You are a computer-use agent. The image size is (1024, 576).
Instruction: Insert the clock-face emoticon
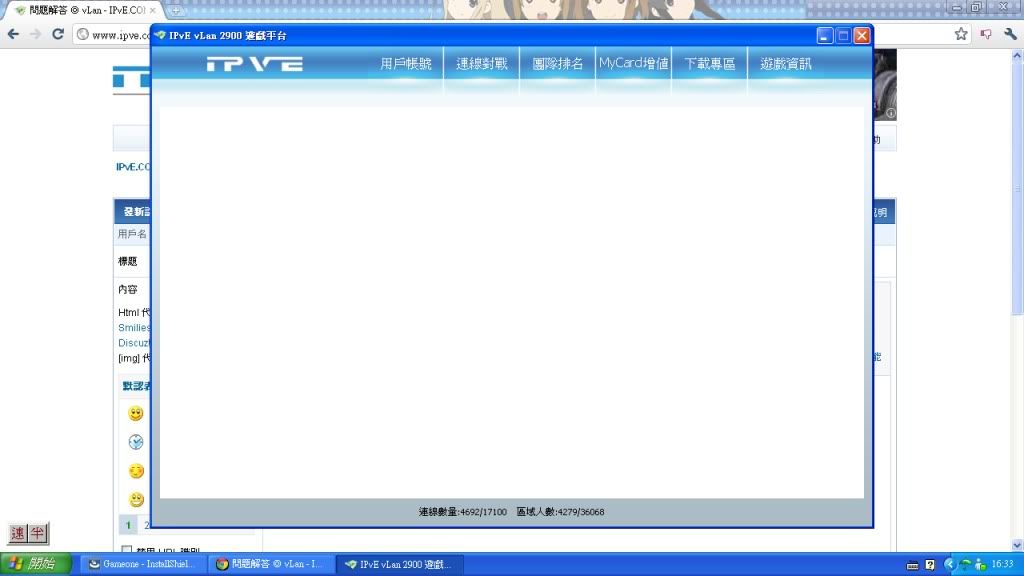click(136, 442)
